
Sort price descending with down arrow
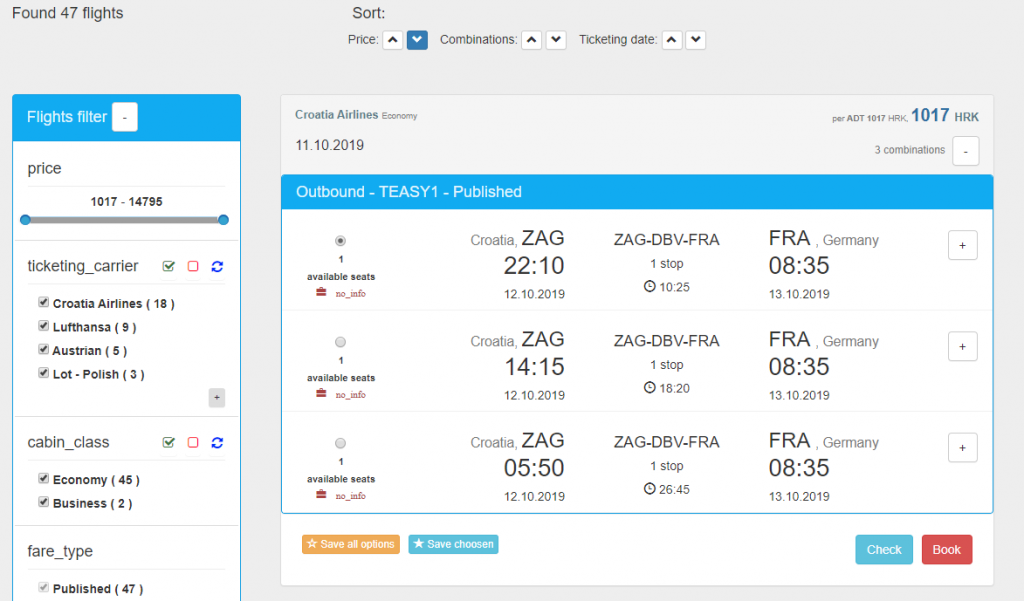click(417, 40)
